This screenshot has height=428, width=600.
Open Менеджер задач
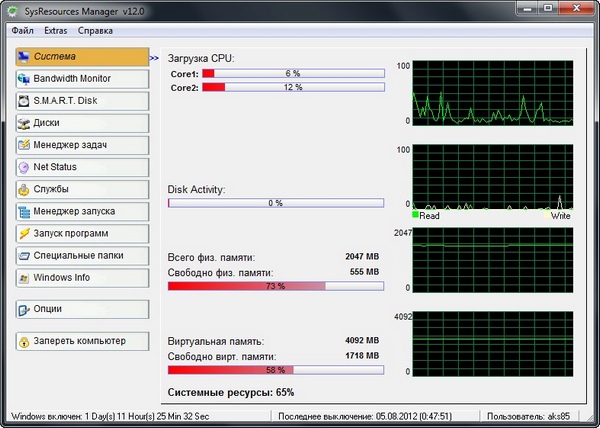[x=82, y=145]
